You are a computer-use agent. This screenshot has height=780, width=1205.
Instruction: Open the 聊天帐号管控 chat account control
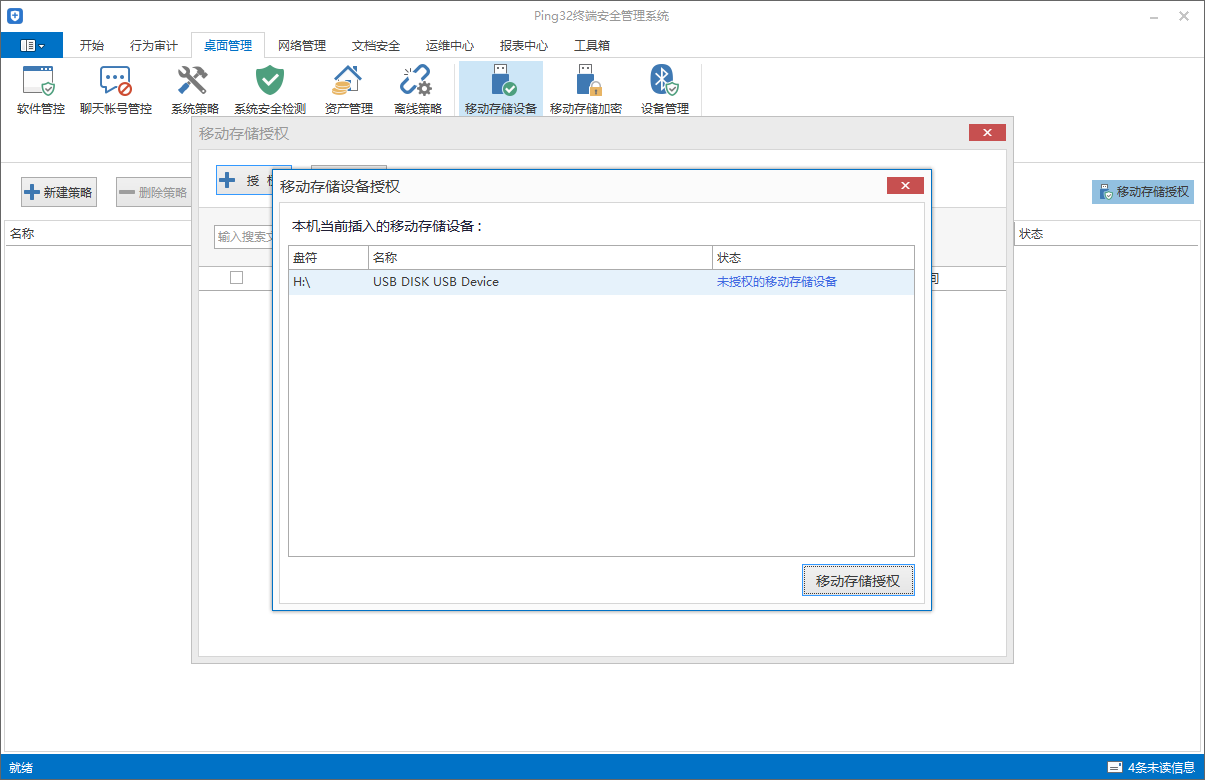116,90
